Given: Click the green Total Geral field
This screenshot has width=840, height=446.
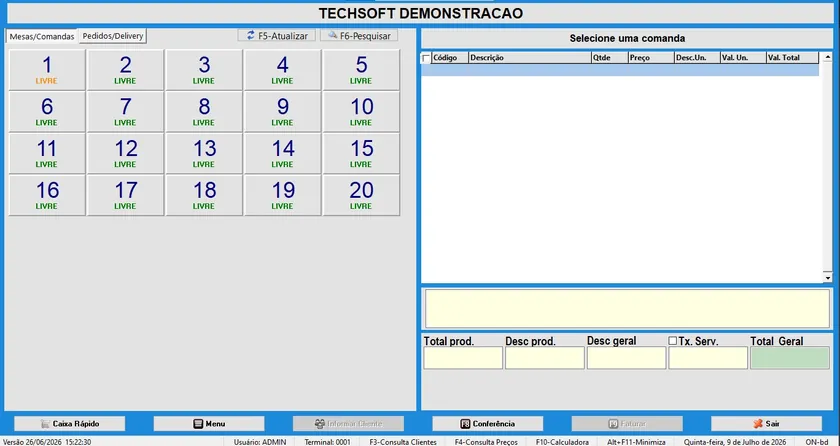Looking at the screenshot, I should [790, 358].
